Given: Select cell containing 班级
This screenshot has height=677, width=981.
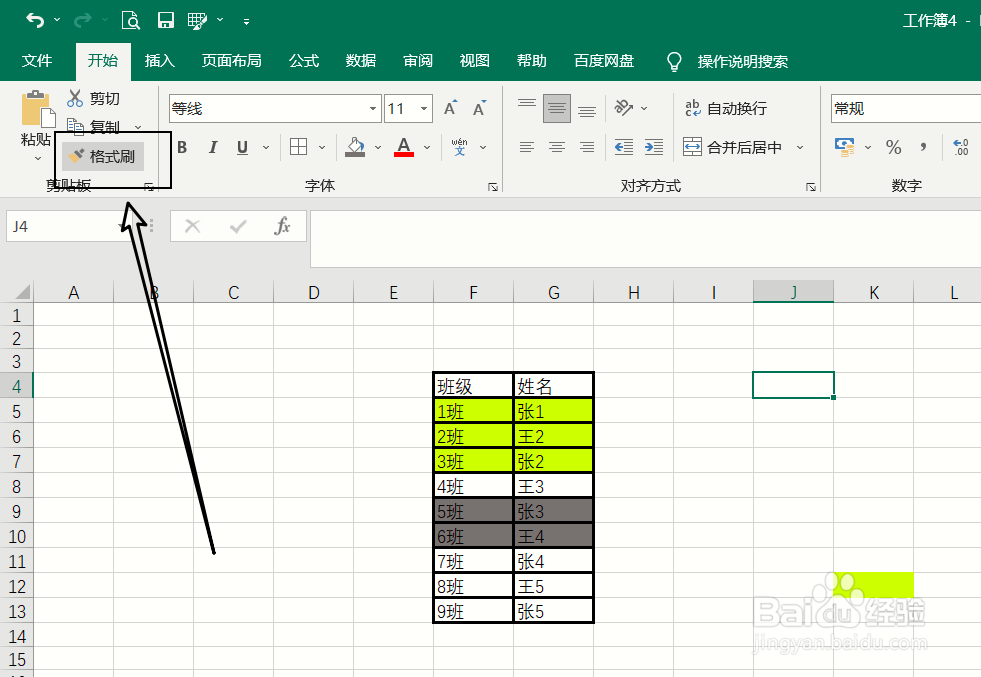Looking at the screenshot, I should [473, 386].
